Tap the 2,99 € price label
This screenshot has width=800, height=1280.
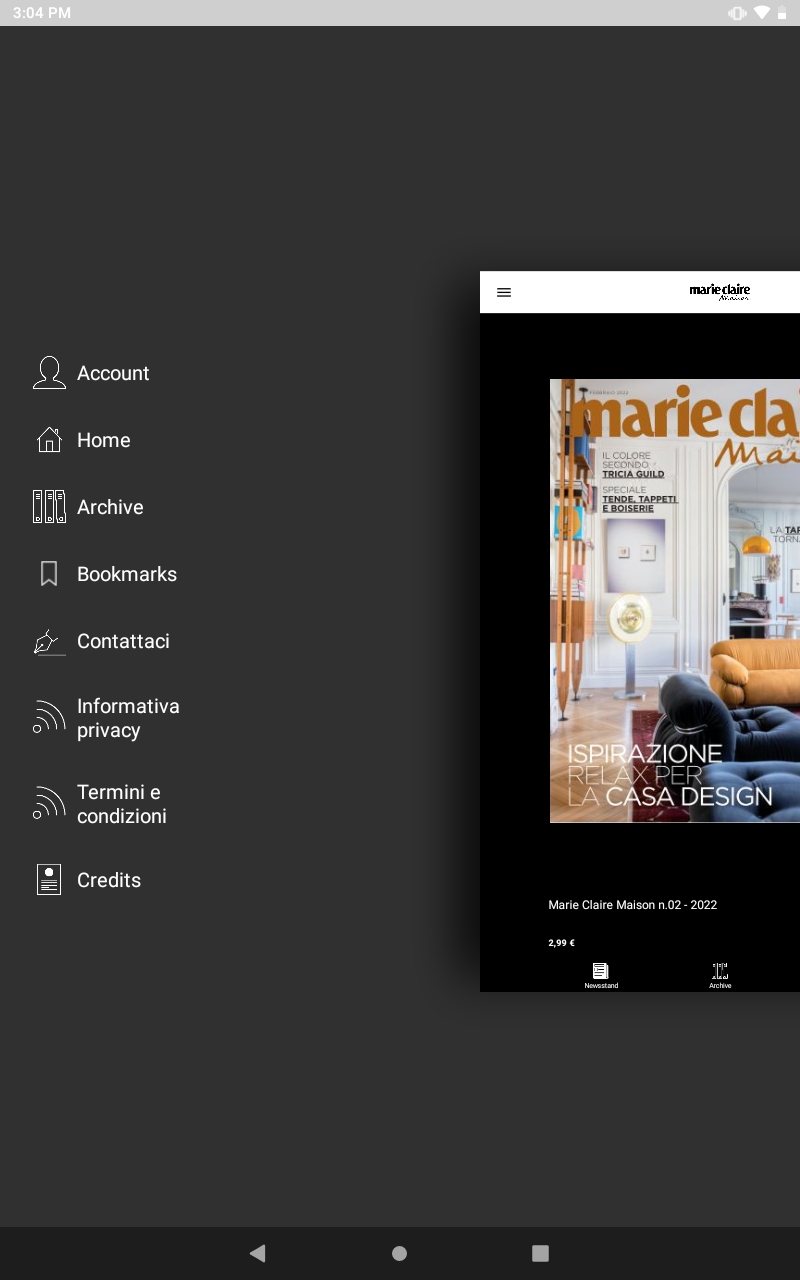[x=561, y=943]
